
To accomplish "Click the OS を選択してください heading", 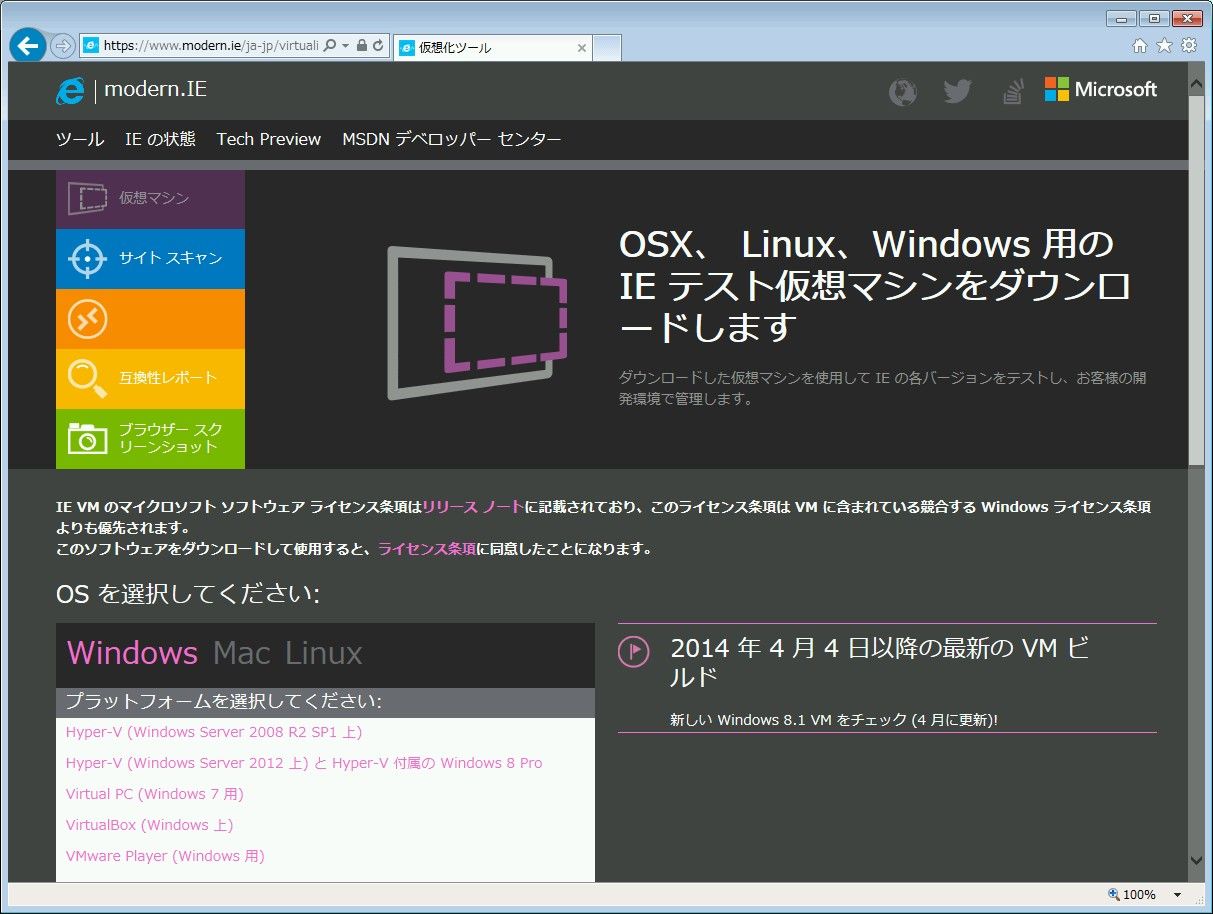I will tap(188, 595).
